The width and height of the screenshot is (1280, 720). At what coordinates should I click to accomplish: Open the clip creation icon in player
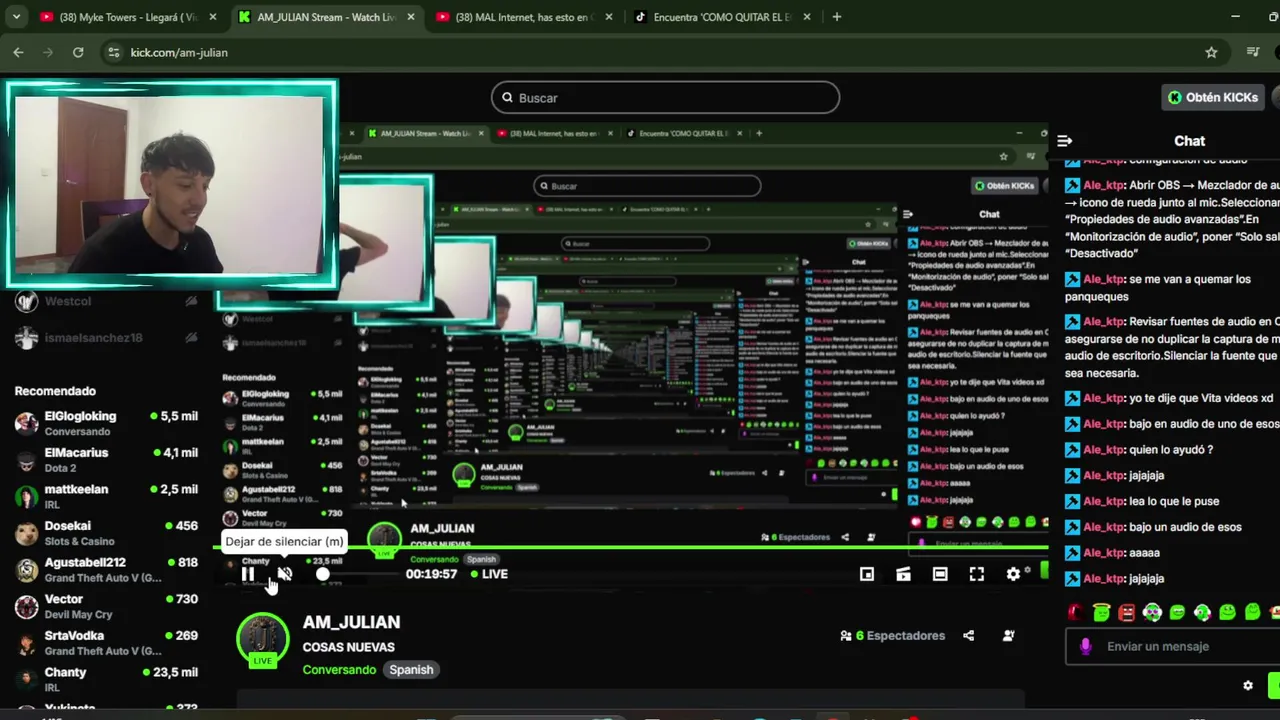pyautogui.click(x=903, y=574)
